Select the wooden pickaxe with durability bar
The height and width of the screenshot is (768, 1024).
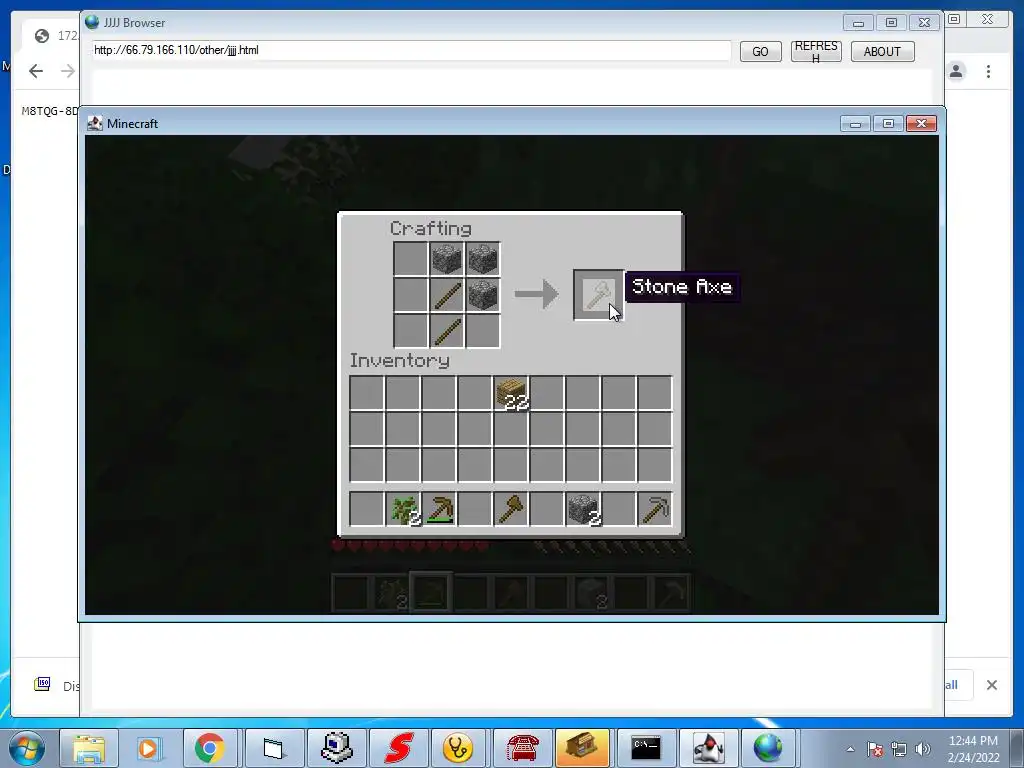click(439, 509)
